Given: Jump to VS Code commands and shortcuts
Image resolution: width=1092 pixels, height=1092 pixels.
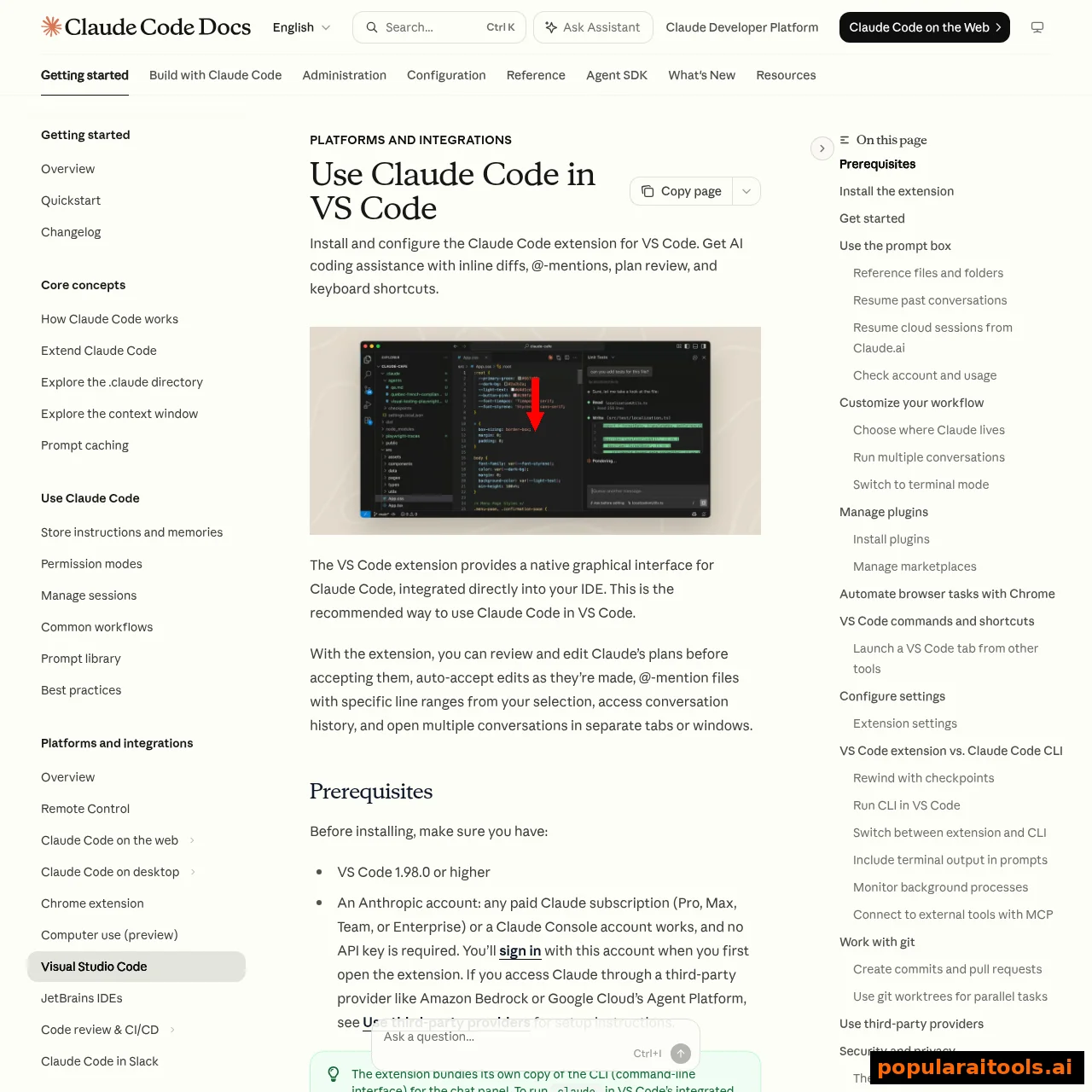Looking at the screenshot, I should [937, 621].
